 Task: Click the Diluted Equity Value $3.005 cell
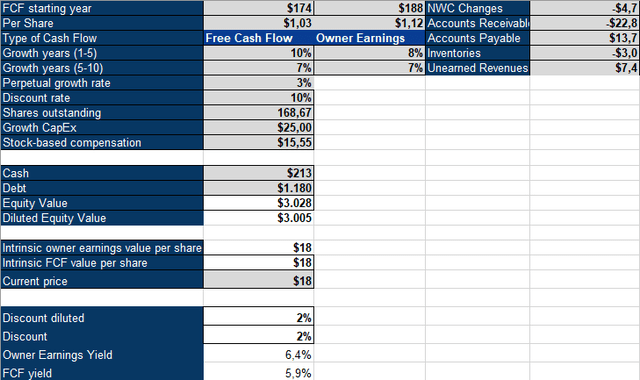258,218
